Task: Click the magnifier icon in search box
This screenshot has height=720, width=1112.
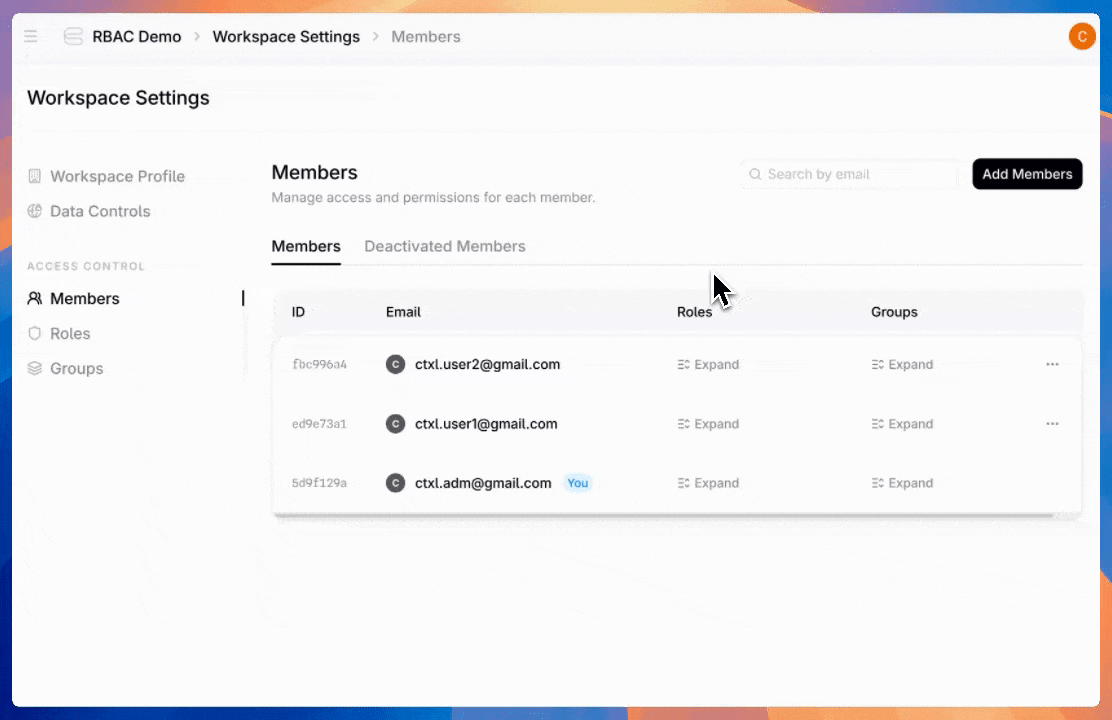Action: tap(756, 174)
